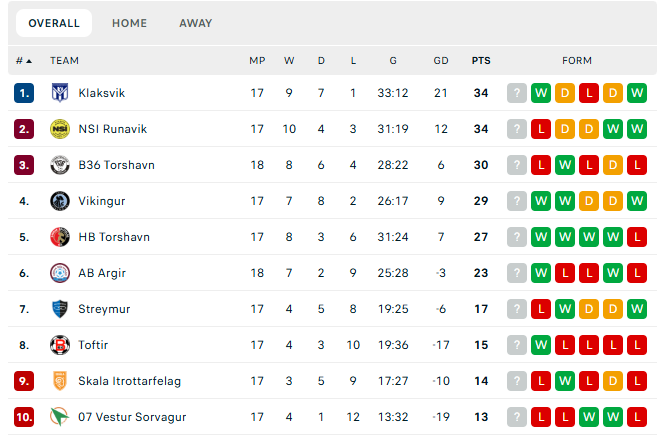Switch to the AWAY standings tab

point(196,23)
